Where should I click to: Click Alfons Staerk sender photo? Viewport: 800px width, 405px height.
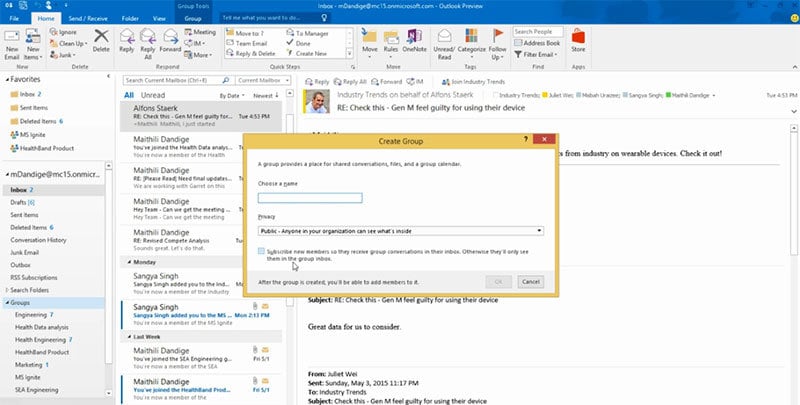click(317, 102)
